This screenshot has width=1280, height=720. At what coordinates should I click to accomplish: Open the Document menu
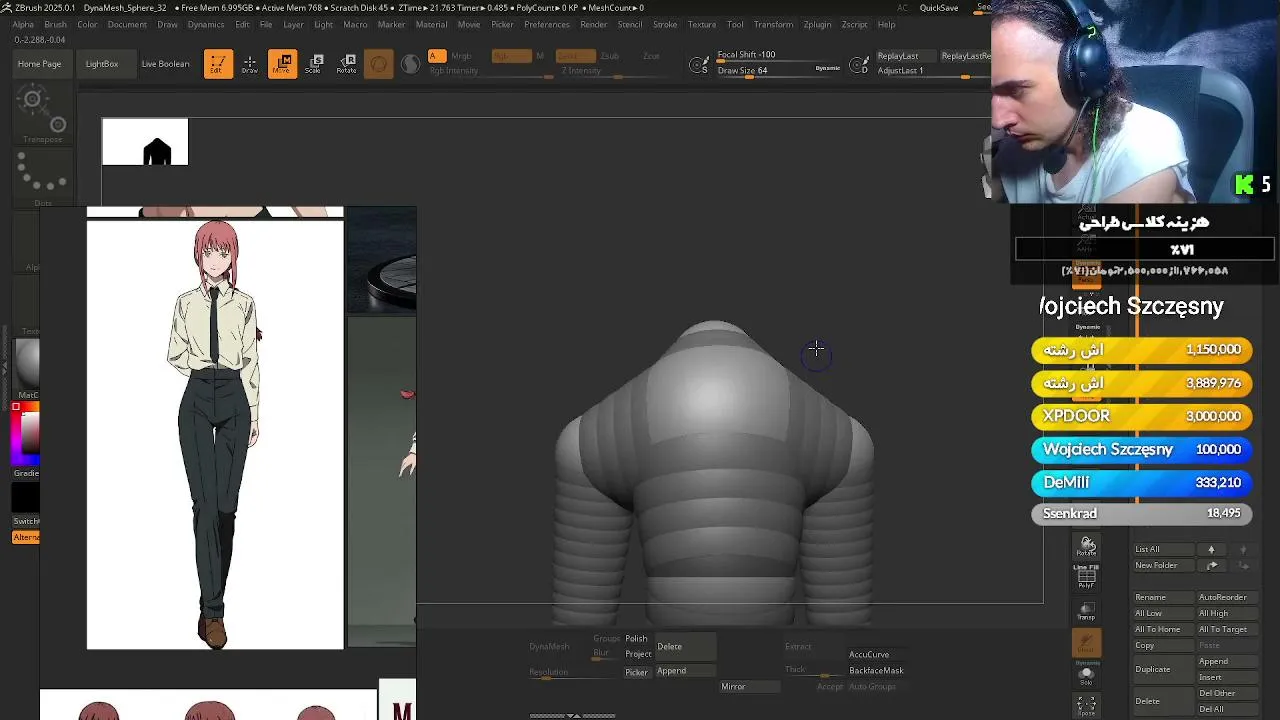(127, 24)
